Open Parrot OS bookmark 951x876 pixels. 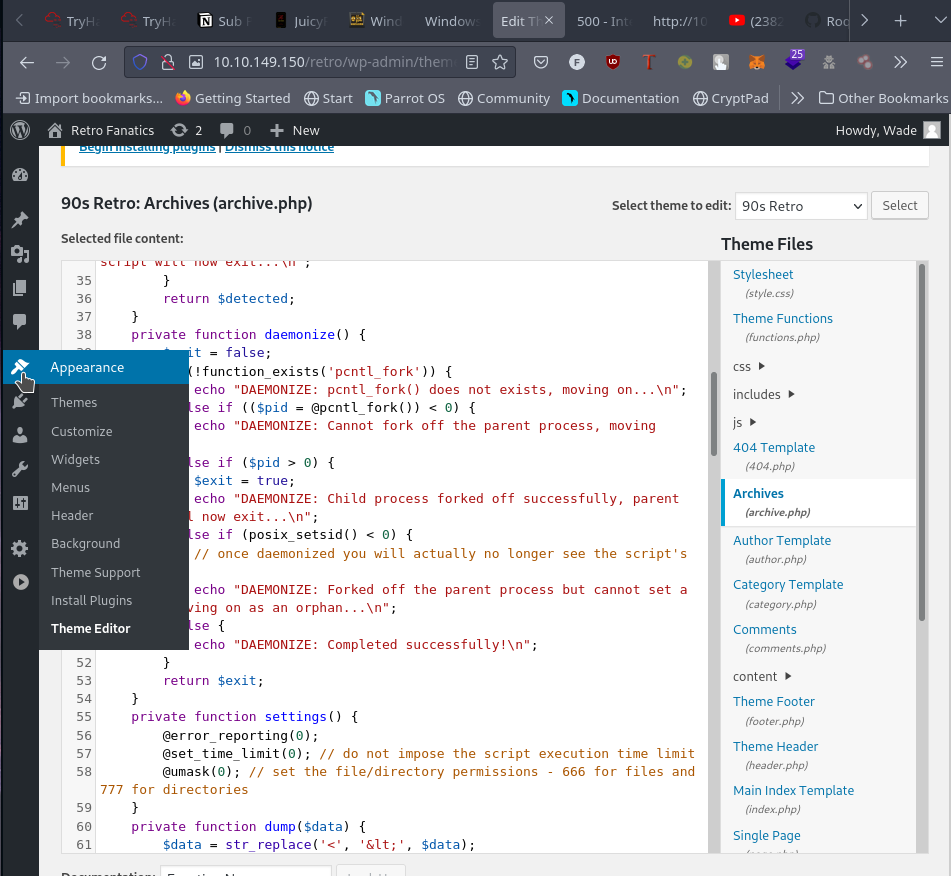405,98
